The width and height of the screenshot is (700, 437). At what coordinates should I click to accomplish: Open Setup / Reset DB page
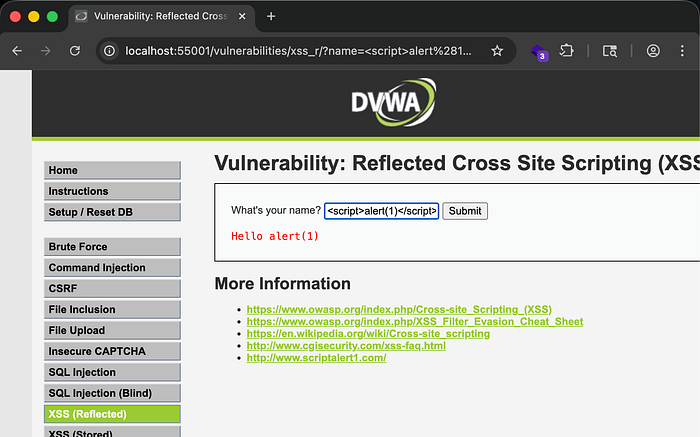point(112,212)
